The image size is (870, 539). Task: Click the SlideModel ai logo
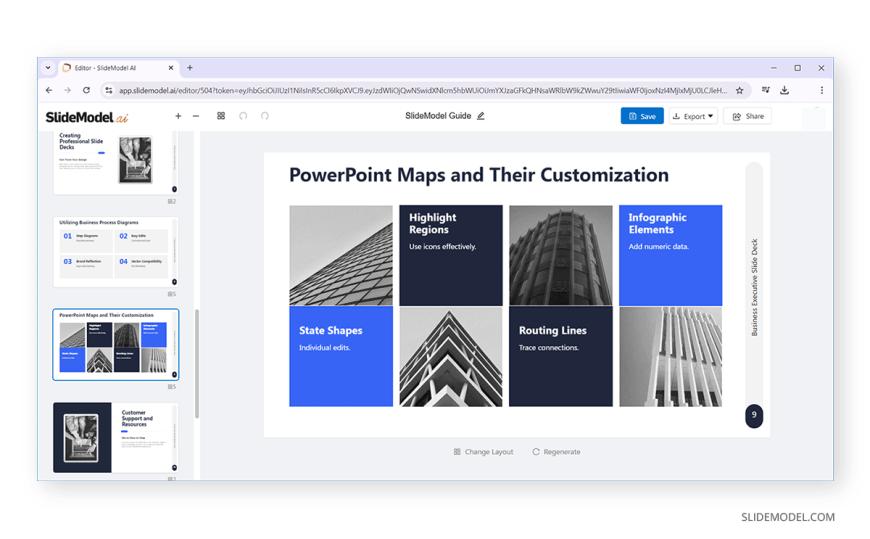pyautogui.click(x=87, y=117)
